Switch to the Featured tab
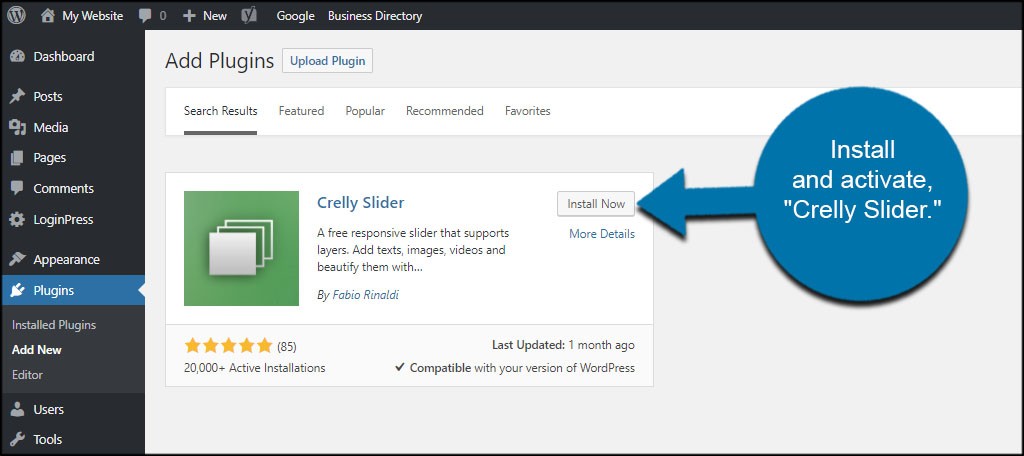Image resolution: width=1024 pixels, height=456 pixels. click(x=301, y=111)
